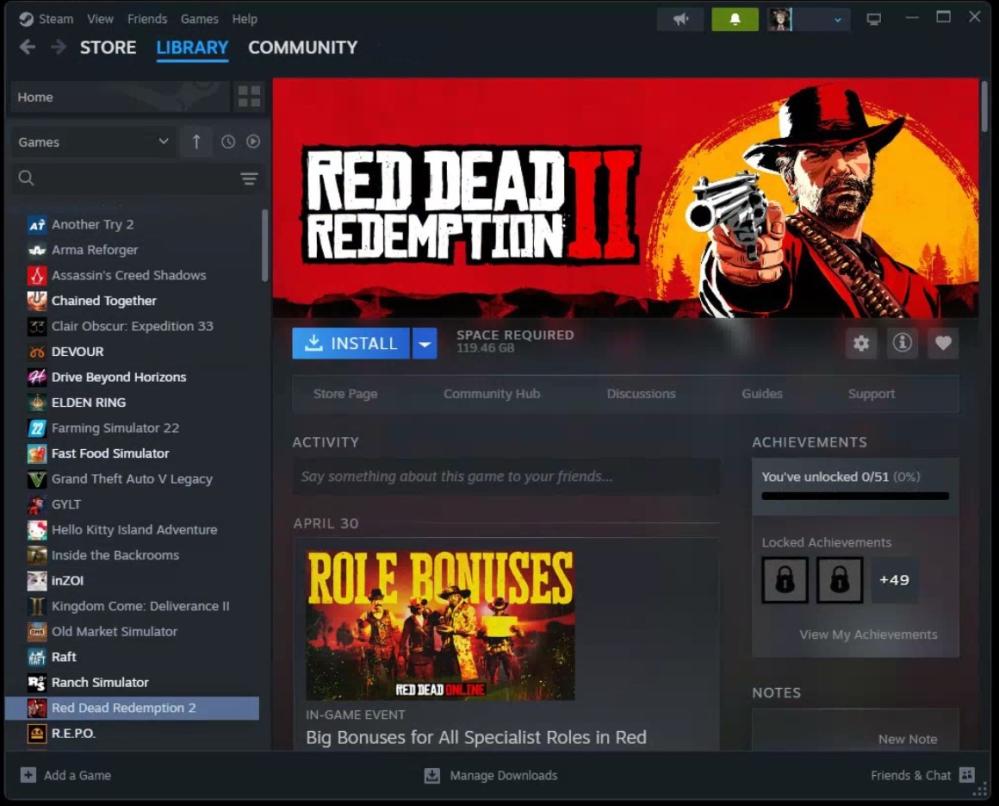Click the second locked achievement icon
Screen dimensions: 999x806
(x=840, y=580)
